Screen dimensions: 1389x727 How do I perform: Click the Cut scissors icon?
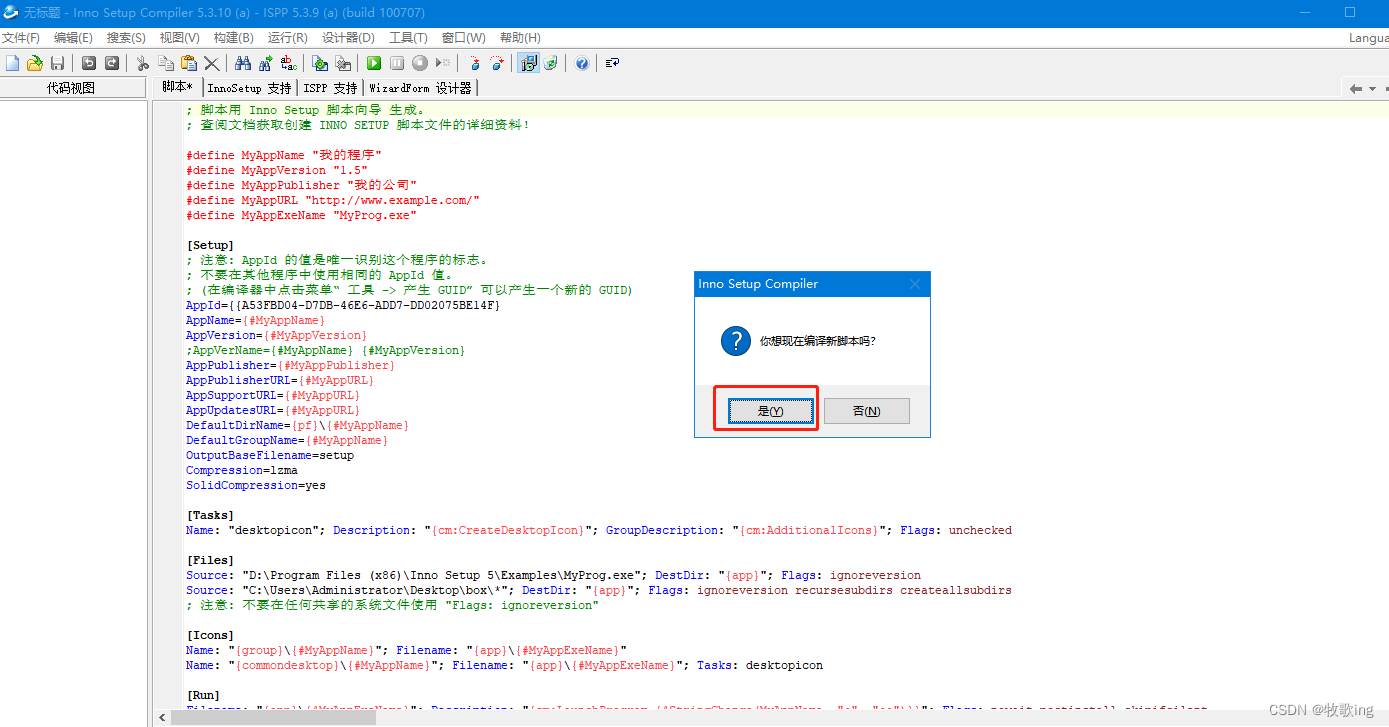tap(143, 63)
